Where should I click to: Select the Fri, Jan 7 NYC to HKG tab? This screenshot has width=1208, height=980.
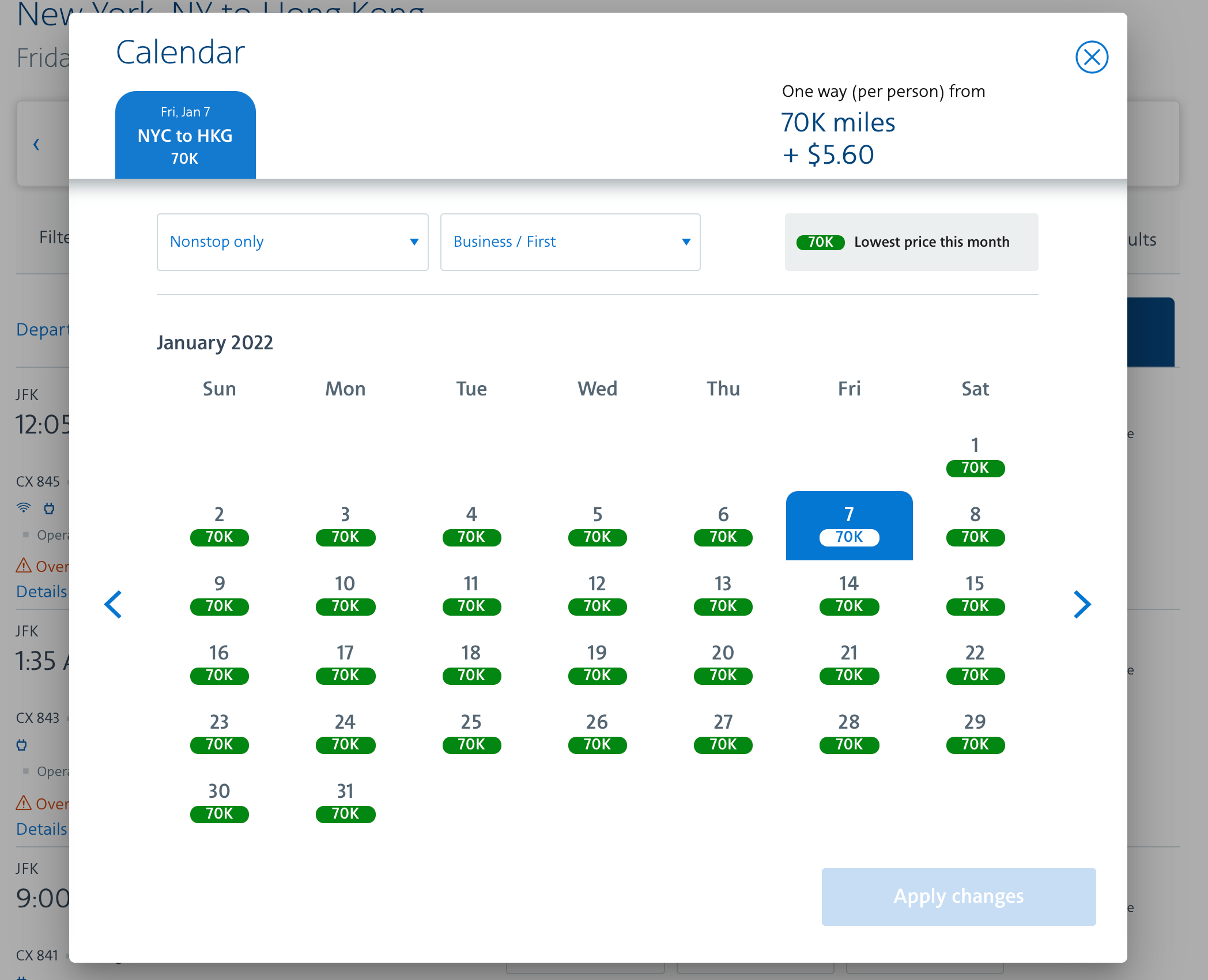click(185, 135)
